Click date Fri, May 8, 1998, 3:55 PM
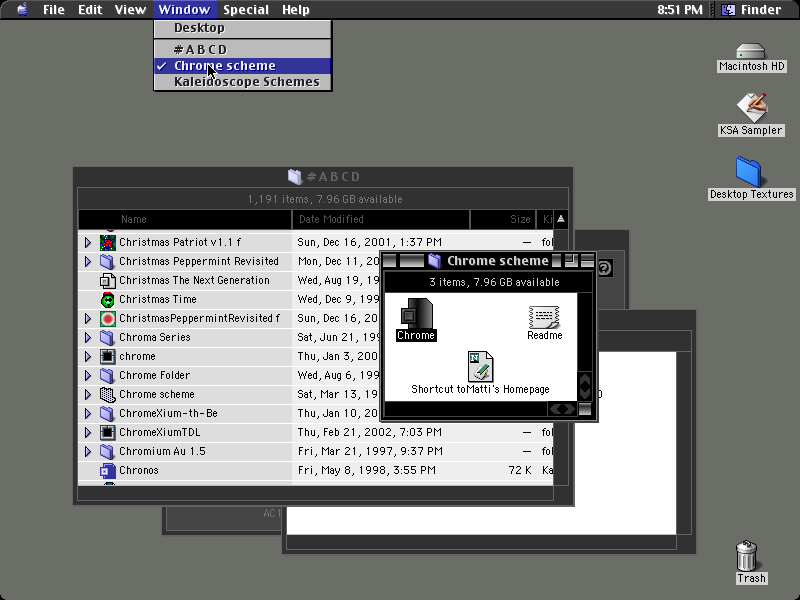 367,470
